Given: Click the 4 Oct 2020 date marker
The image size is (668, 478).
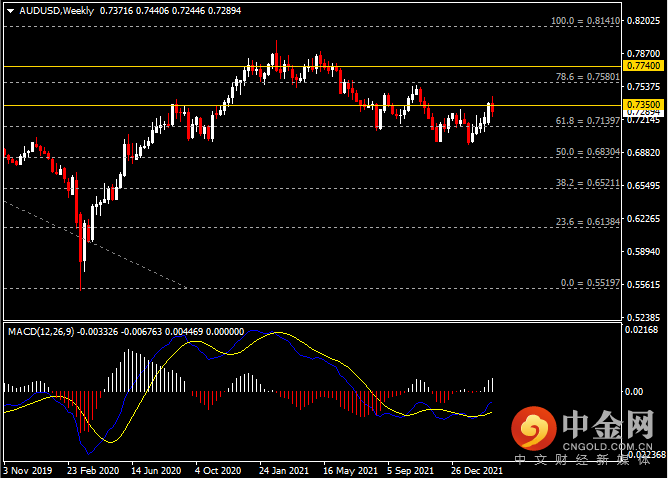Looking at the screenshot, I should pyautogui.click(x=218, y=471).
